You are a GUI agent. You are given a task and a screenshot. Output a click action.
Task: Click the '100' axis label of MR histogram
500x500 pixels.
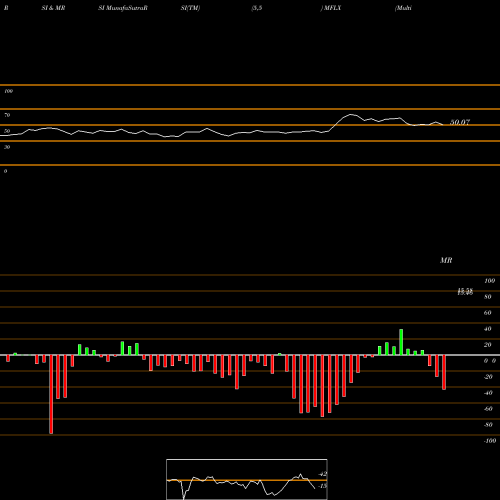pyautogui.click(x=489, y=281)
